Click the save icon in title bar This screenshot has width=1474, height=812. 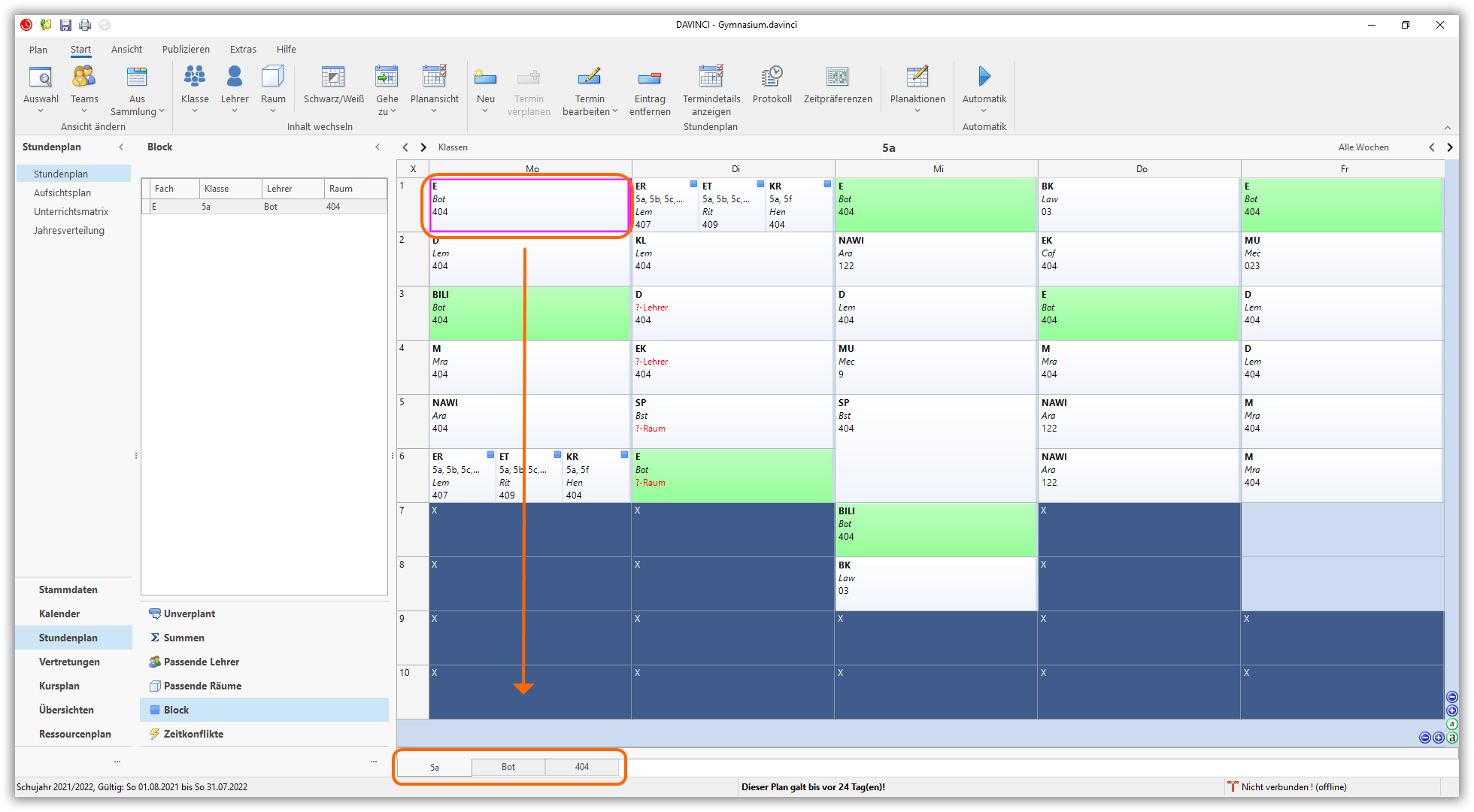(x=65, y=25)
